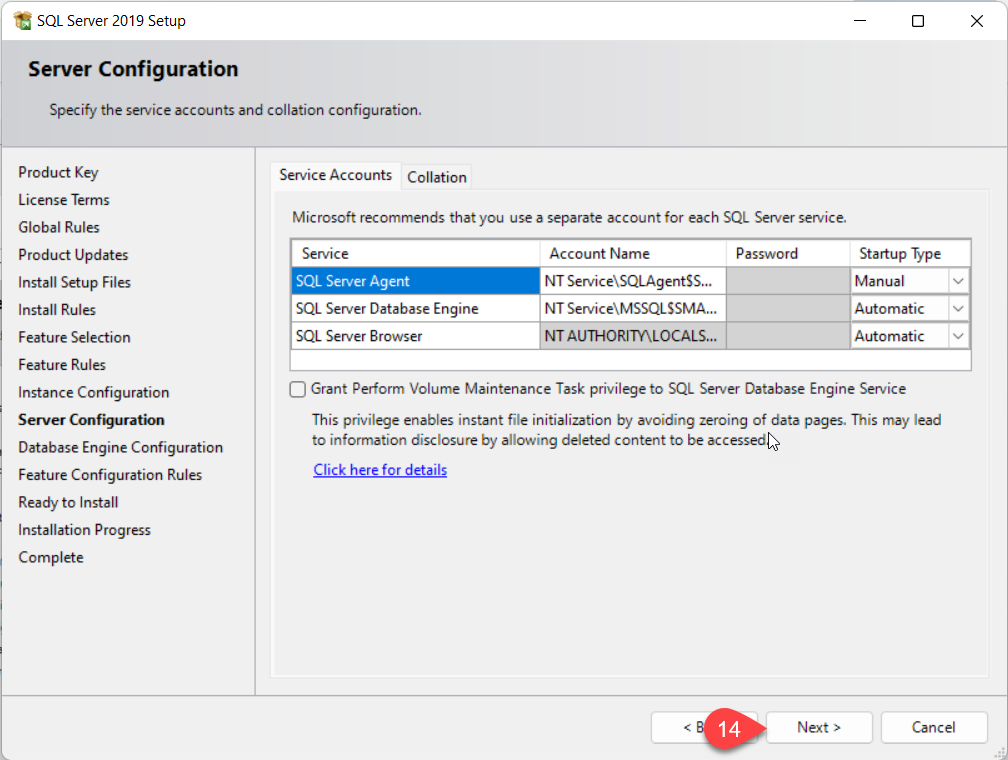Click the Password column header
This screenshot has width=1008, height=760.
pos(788,253)
